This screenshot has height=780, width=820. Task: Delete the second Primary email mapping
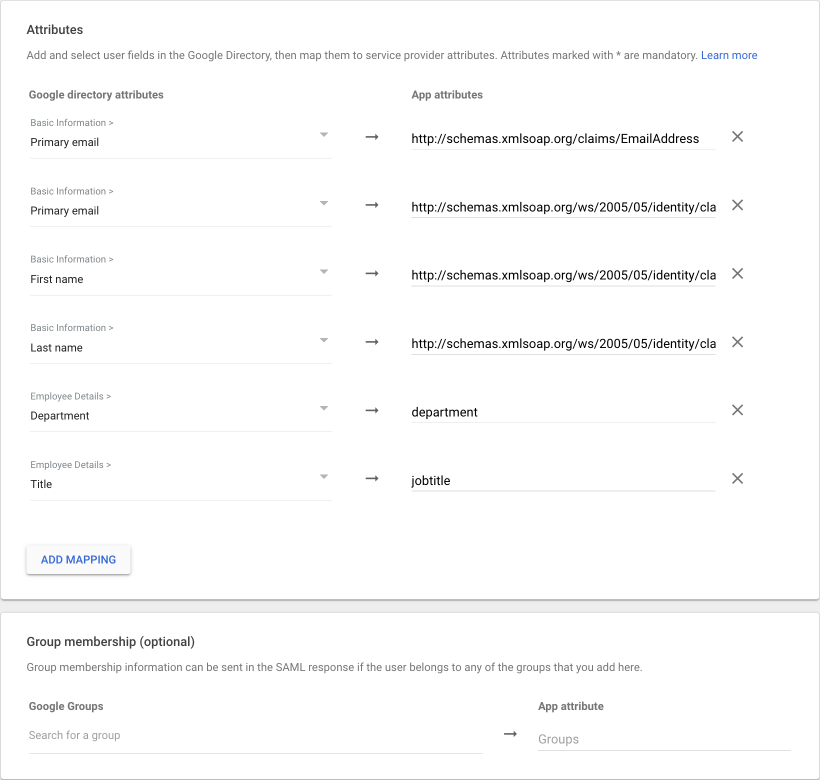(737, 205)
